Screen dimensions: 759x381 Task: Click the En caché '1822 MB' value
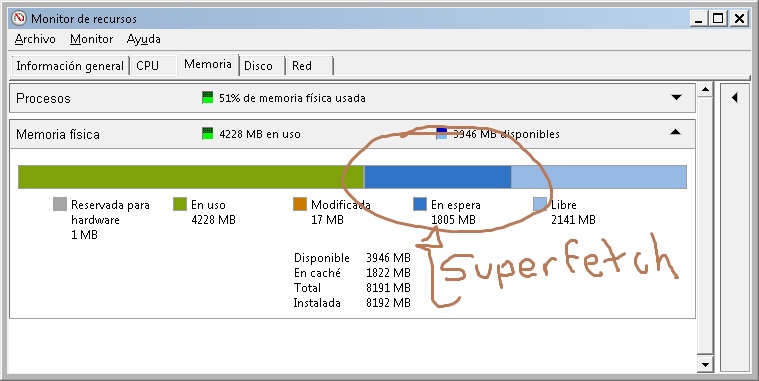point(388,273)
